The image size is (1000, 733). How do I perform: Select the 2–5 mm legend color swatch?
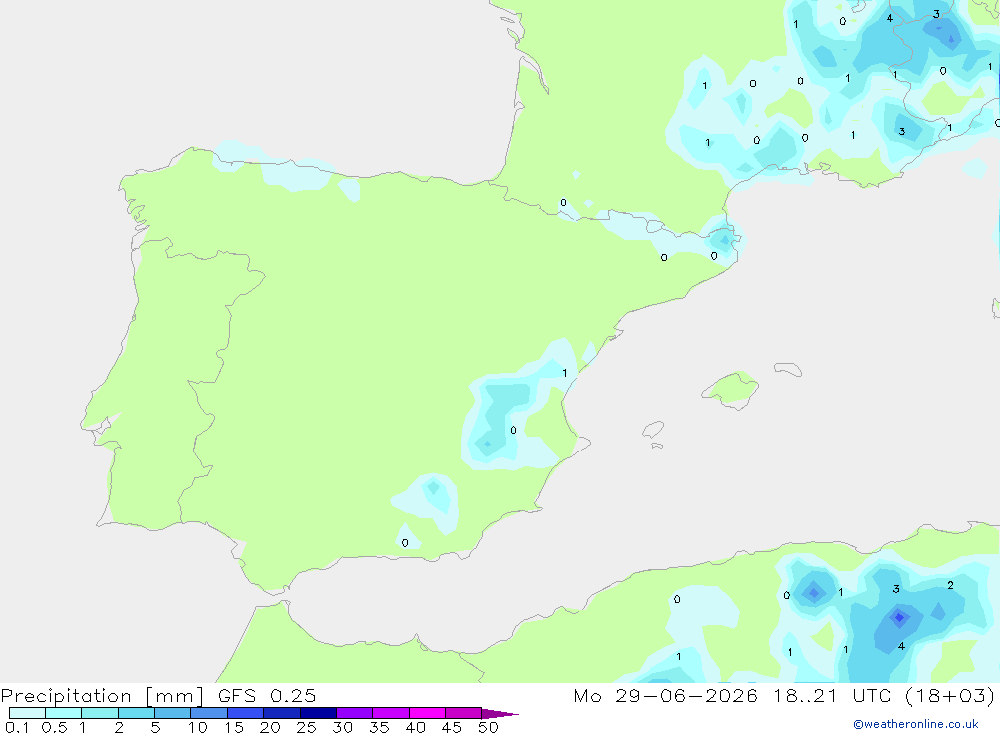pyautogui.click(x=136, y=713)
